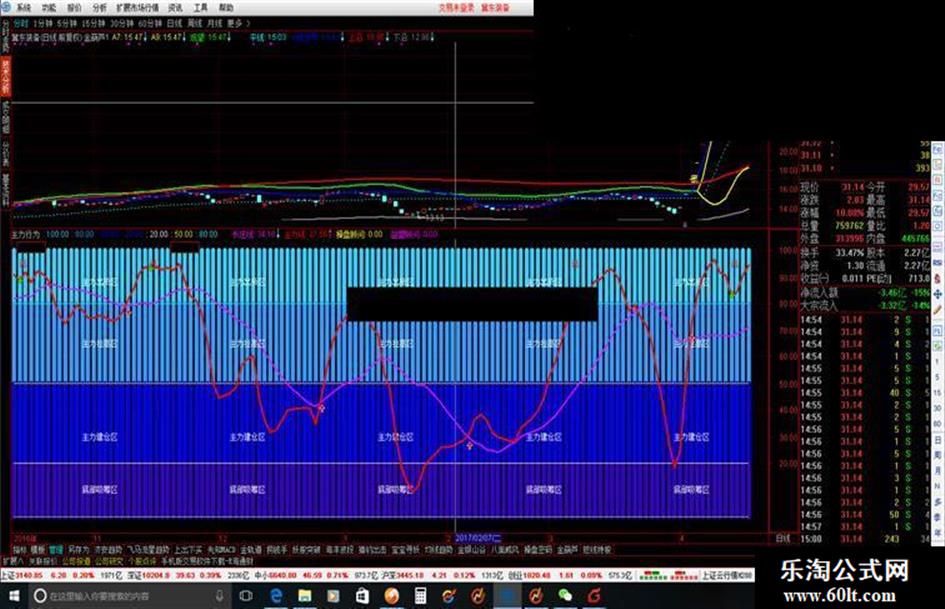
Task: Click the 深证 index quote in status bar
Action: 188,576
